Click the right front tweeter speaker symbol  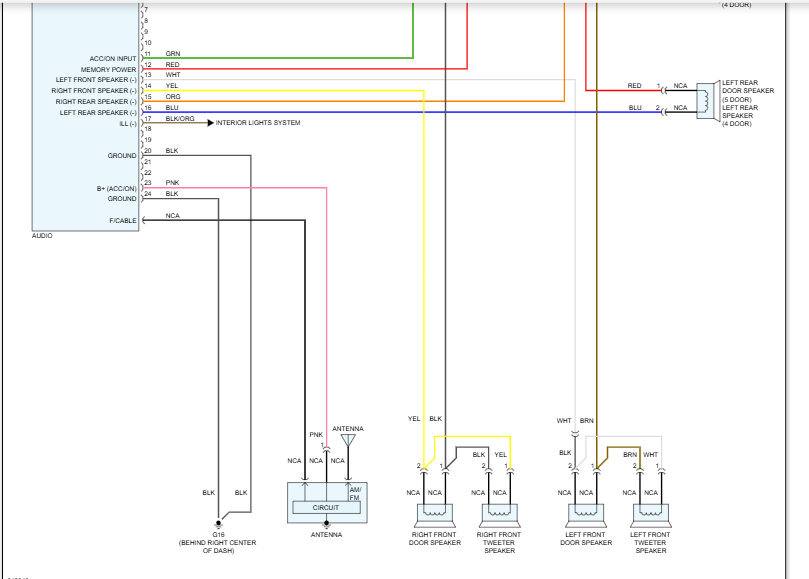(499, 515)
